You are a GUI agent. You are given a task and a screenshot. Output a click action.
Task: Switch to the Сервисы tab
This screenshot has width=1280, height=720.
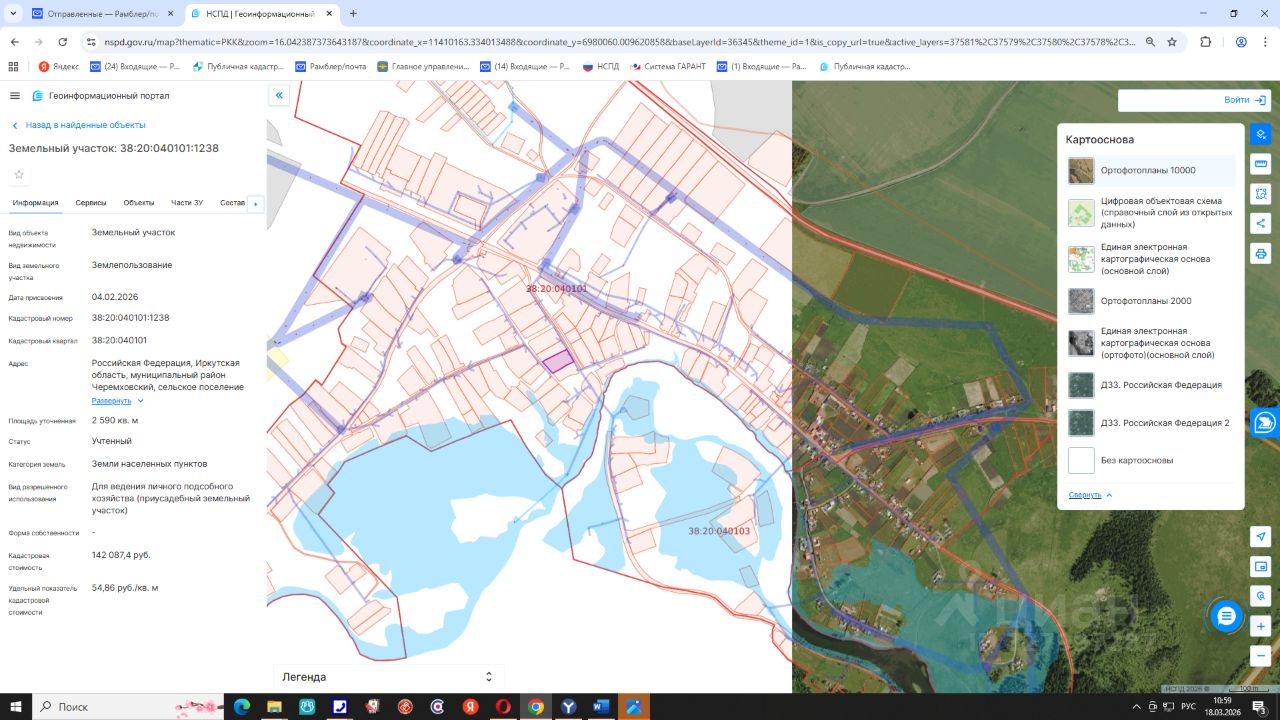(91, 203)
